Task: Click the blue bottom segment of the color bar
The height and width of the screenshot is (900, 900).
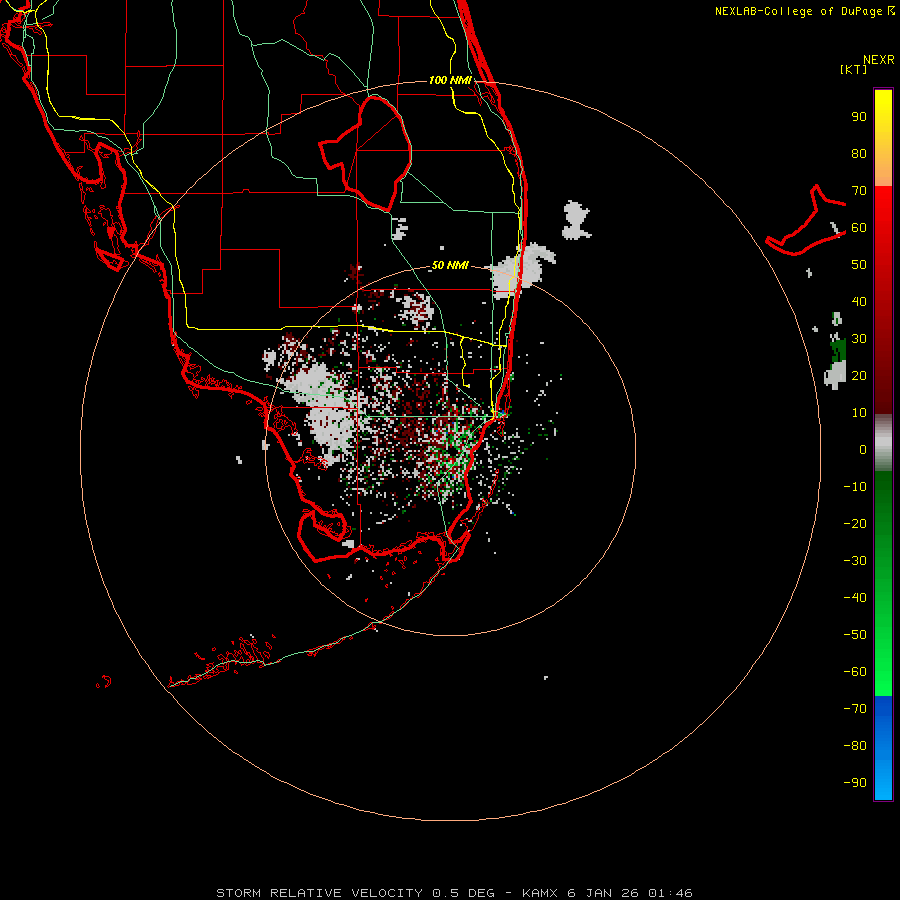Action: [883, 748]
